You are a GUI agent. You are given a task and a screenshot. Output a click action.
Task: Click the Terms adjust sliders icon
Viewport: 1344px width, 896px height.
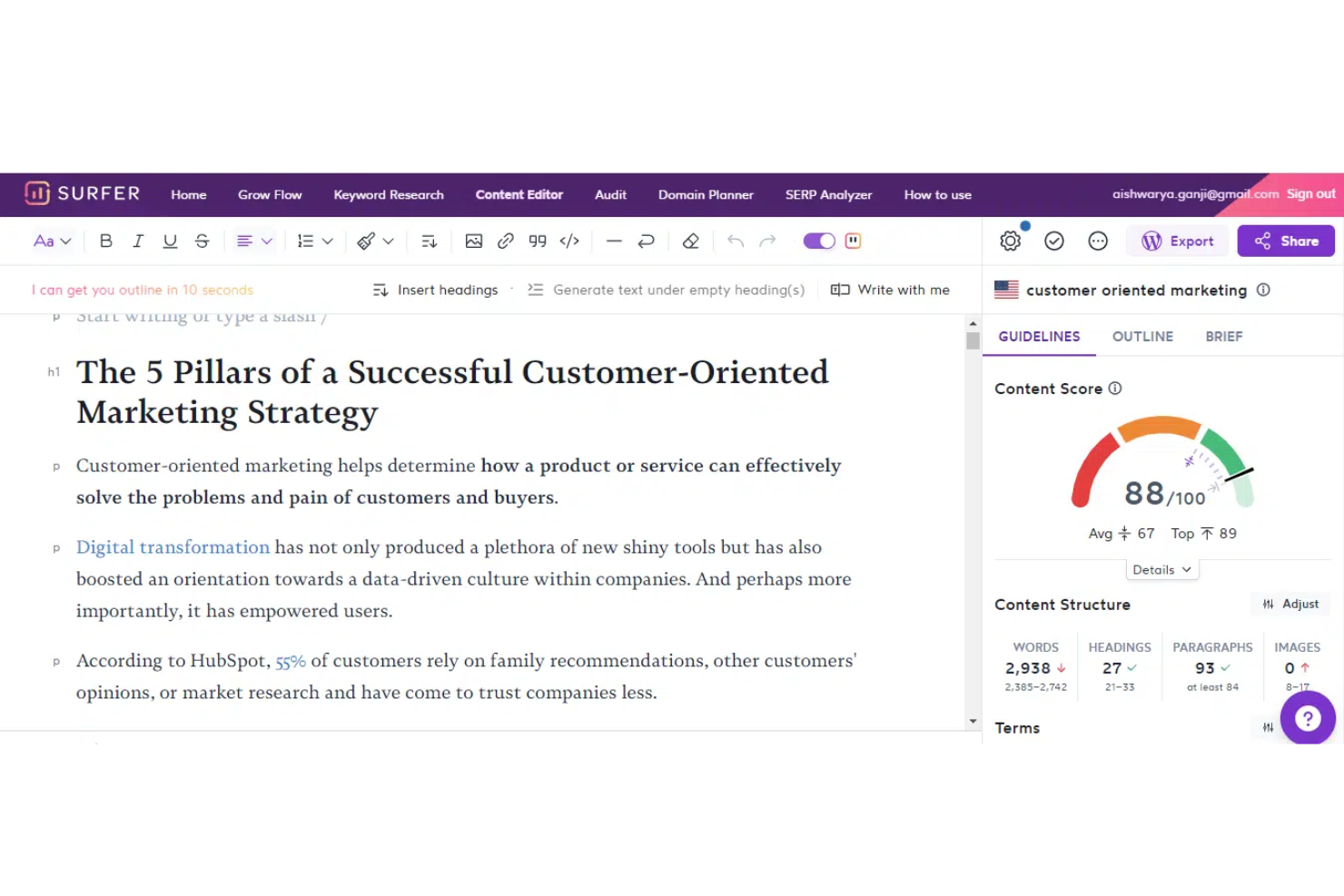click(x=1268, y=727)
